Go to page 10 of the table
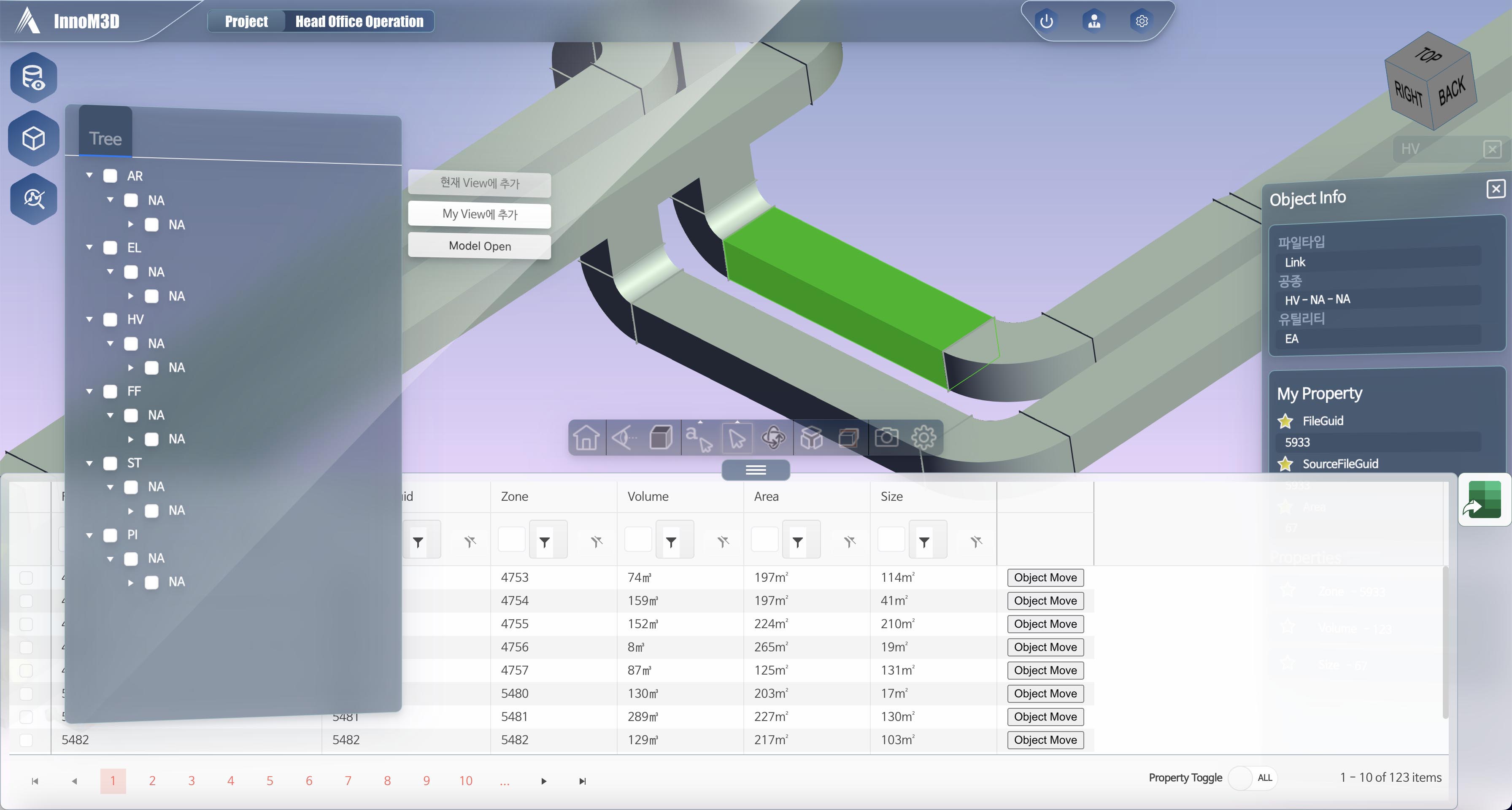This screenshot has width=1512, height=810. coord(466,781)
